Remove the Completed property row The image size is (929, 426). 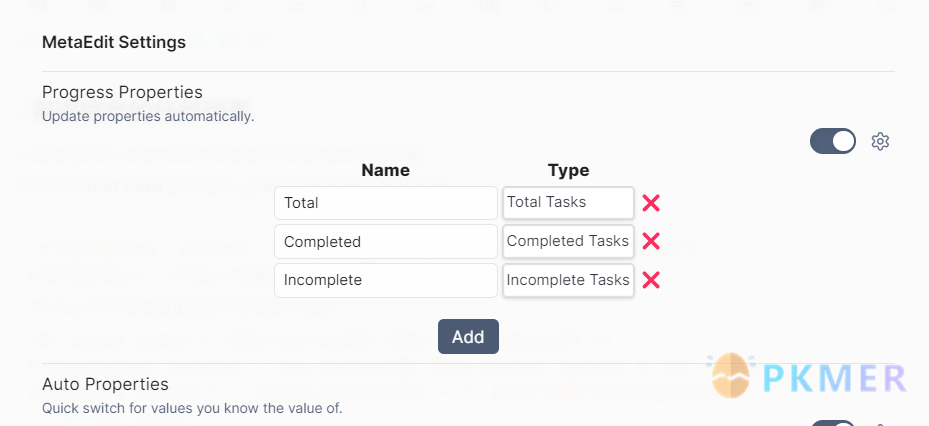tap(651, 241)
